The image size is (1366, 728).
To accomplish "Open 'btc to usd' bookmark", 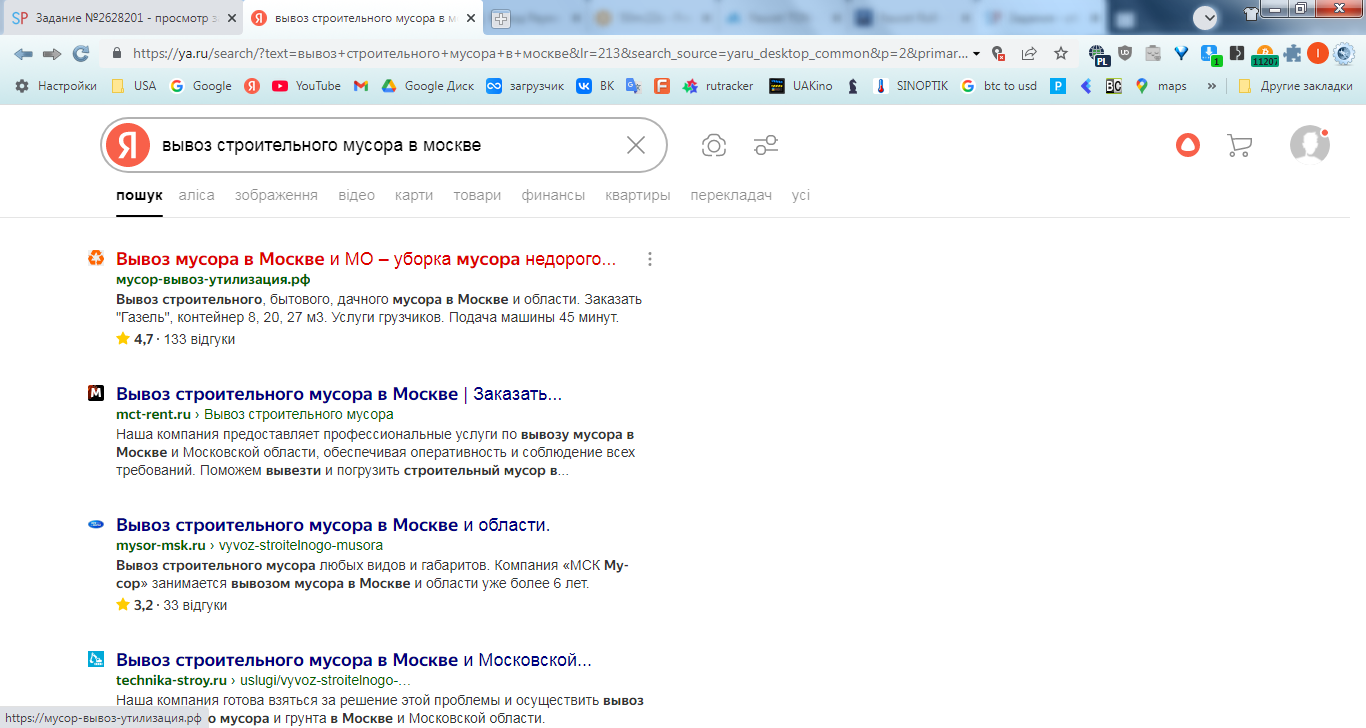I will coord(999,86).
